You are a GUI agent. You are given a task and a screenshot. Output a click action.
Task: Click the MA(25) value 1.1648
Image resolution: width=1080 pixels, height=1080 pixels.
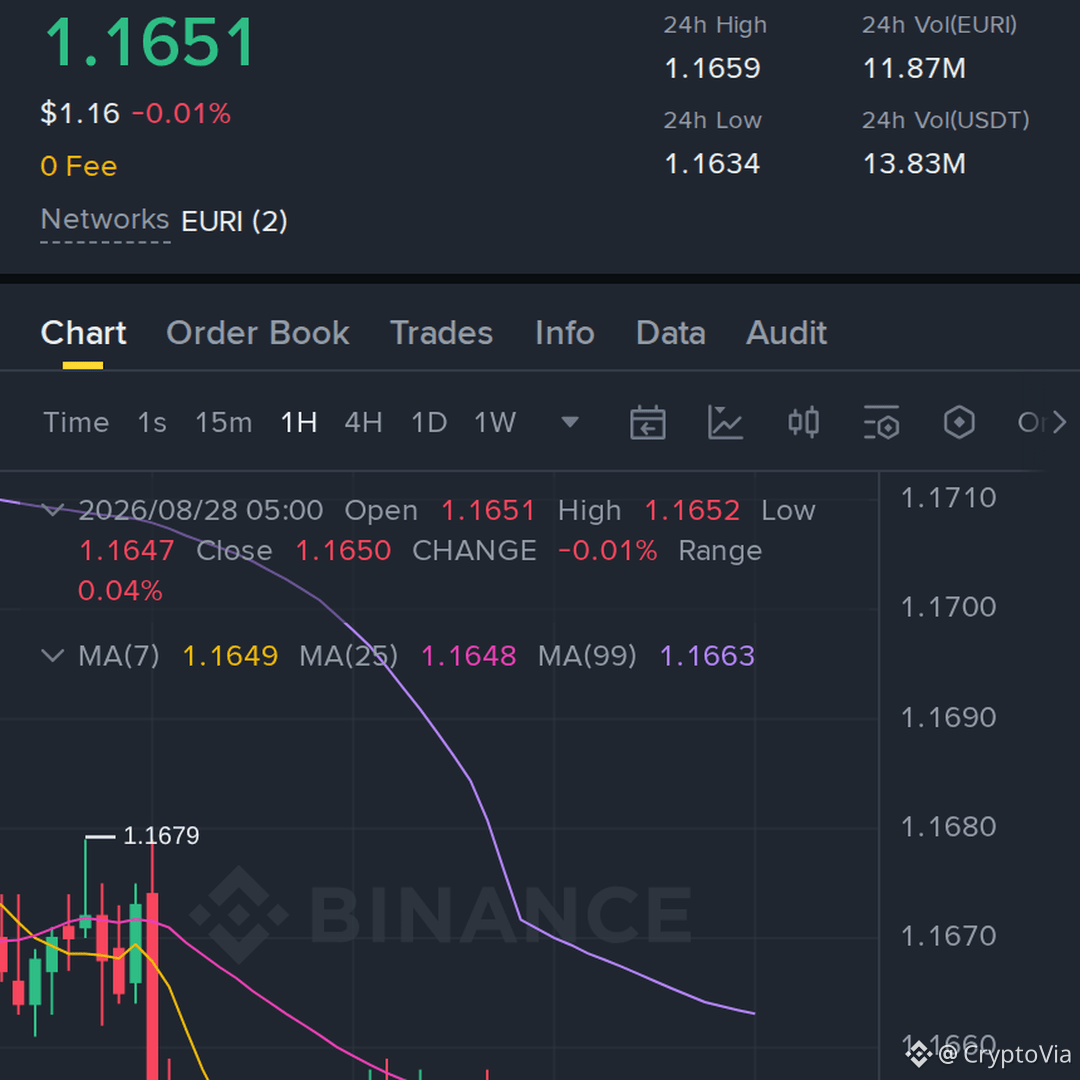[x=468, y=656]
